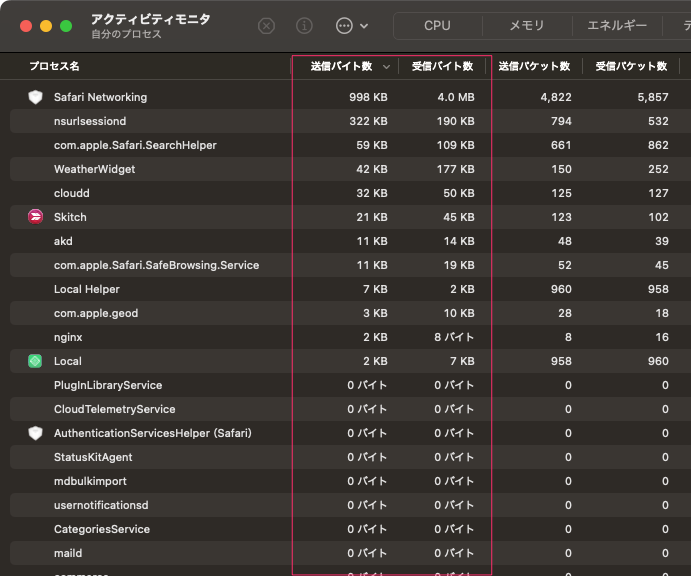The image size is (691, 576).
Task: Sort by 受信バイト数 column header
Action: pos(442,66)
